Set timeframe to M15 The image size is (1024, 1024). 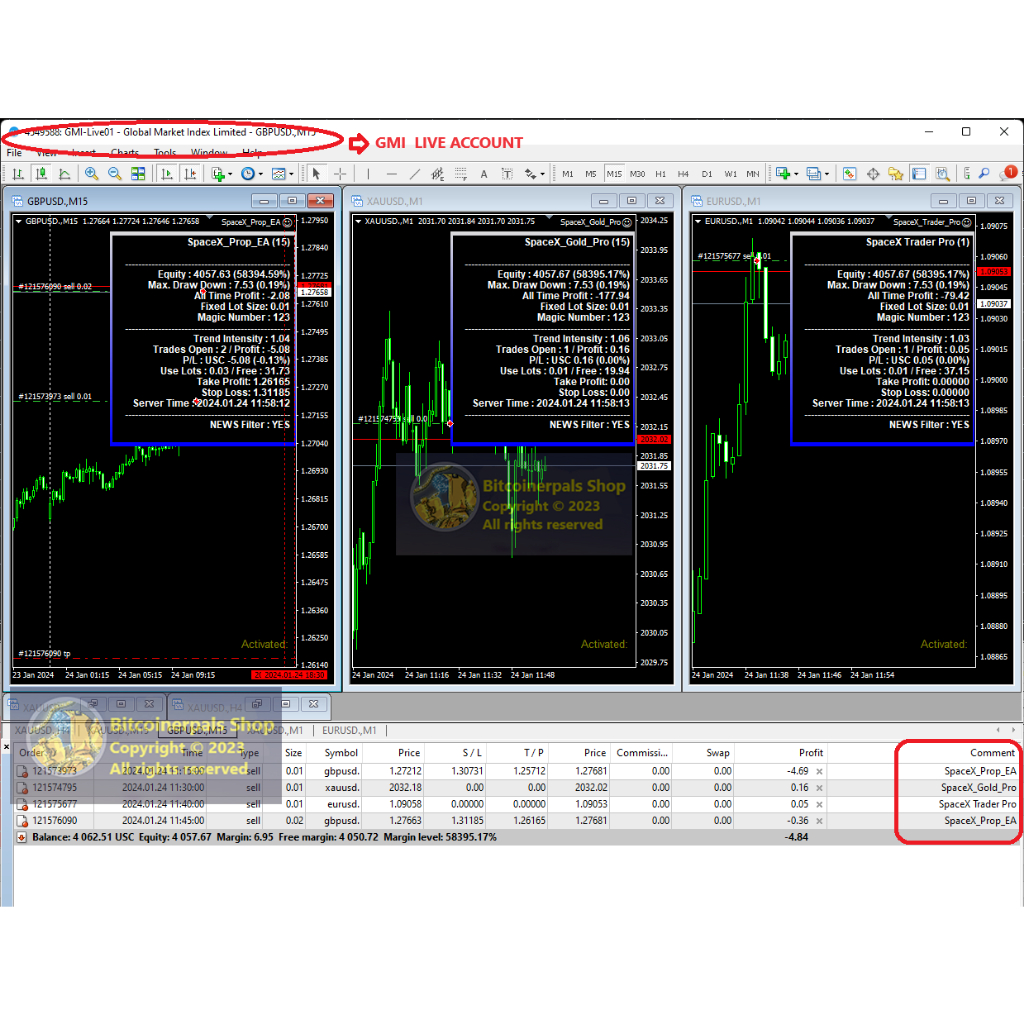point(614,174)
